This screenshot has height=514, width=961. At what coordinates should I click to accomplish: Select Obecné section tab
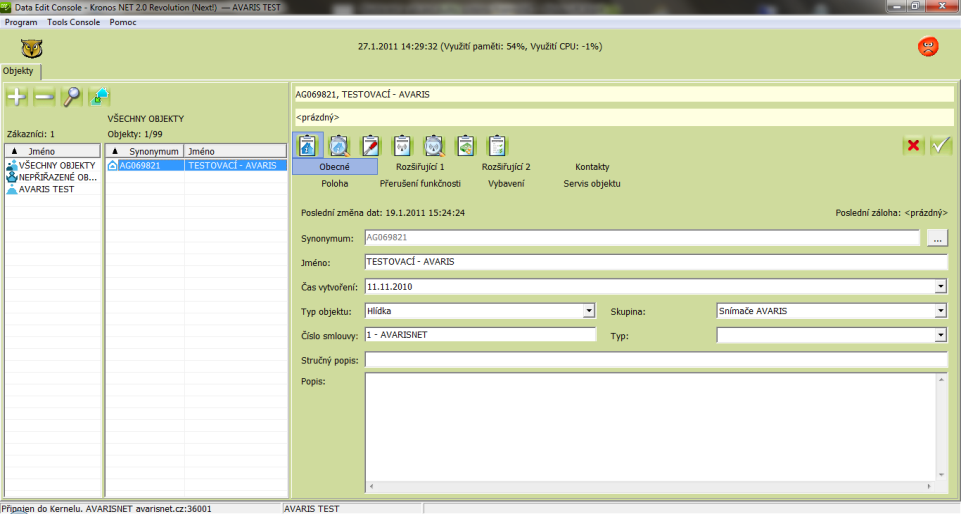click(x=335, y=167)
